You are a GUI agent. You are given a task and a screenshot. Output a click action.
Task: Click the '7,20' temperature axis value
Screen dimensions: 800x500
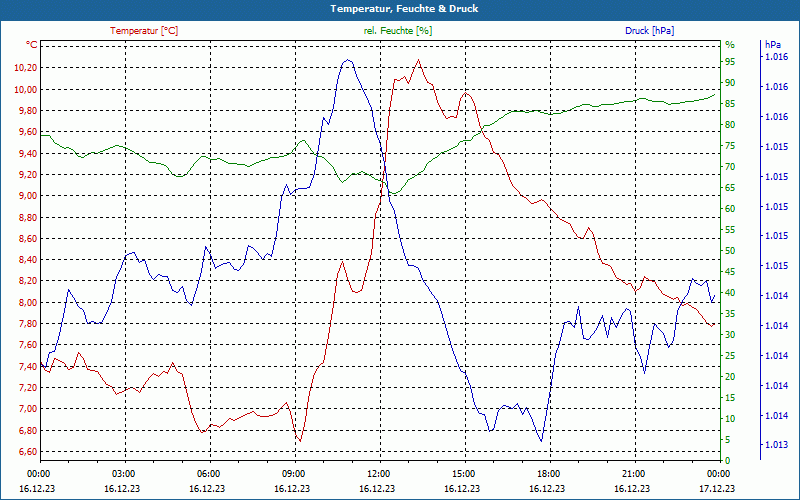click(x=28, y=387)
